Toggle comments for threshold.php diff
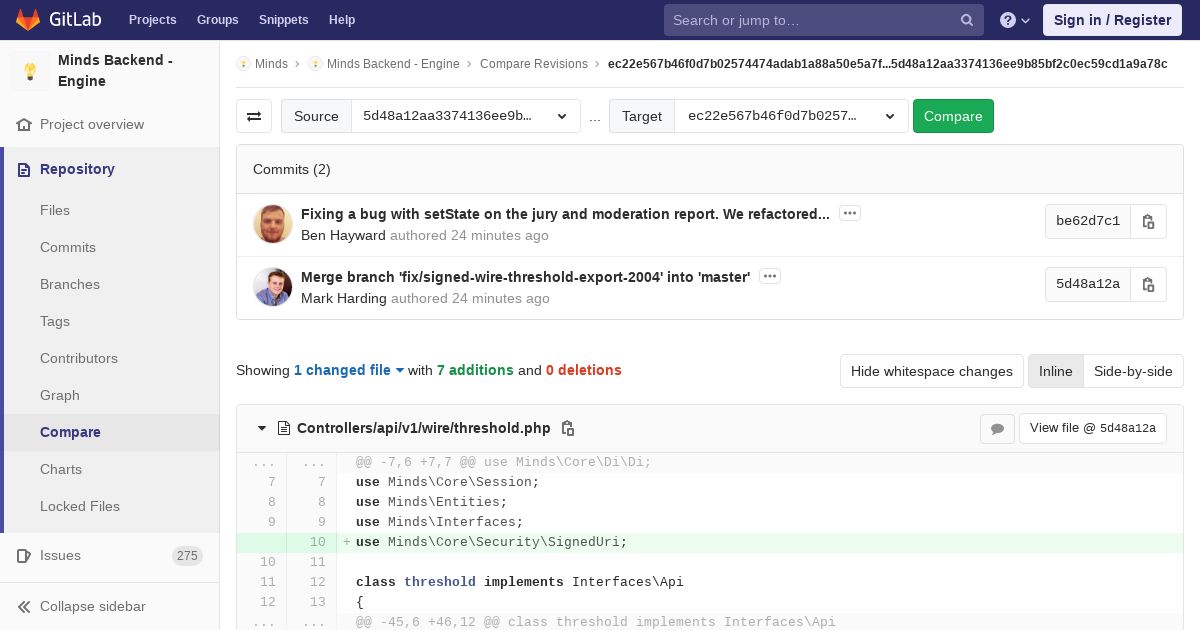1200x630 pixels. 997,428
